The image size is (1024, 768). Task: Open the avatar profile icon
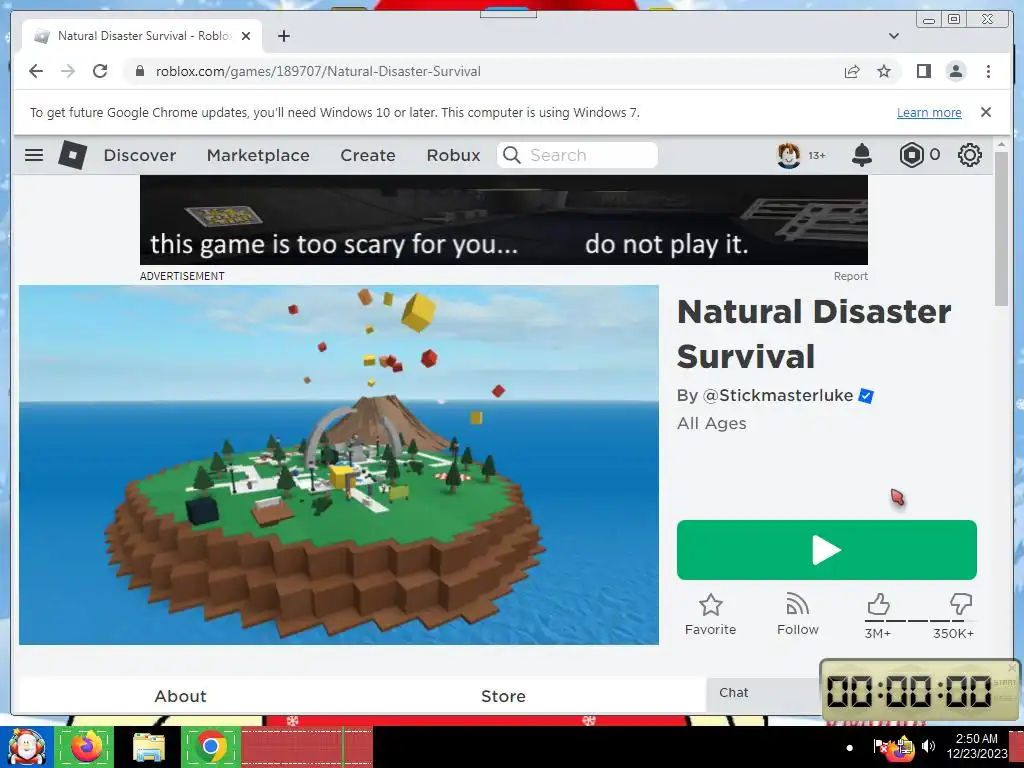tap(788, 155)
